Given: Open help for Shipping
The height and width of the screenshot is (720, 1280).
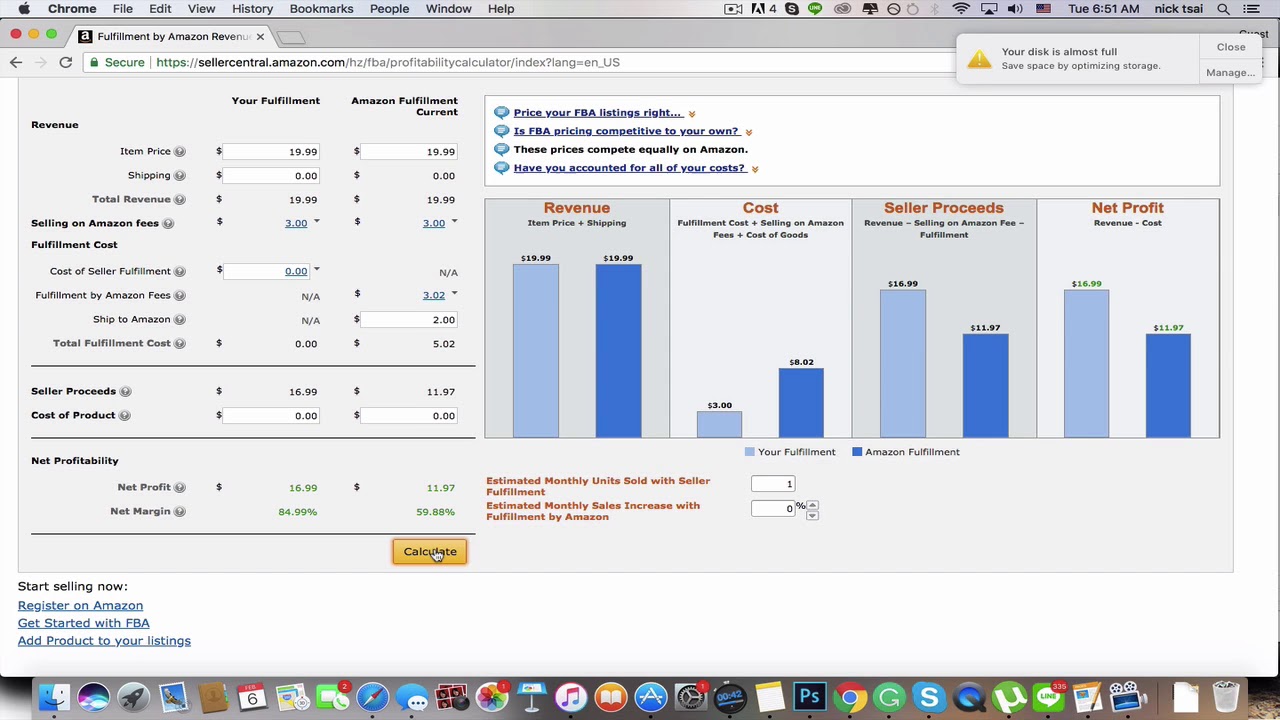Looking at the screenshot, I should 180,176.
